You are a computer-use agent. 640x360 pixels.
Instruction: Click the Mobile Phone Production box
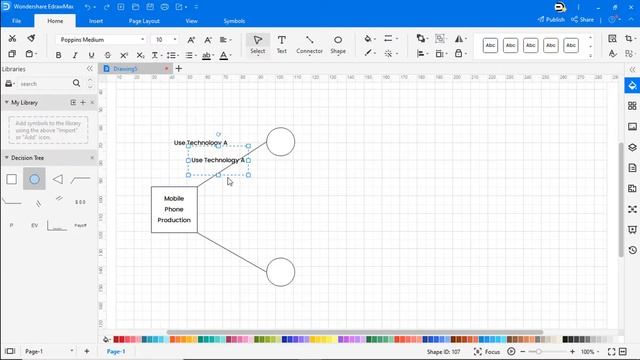(174, 210)
